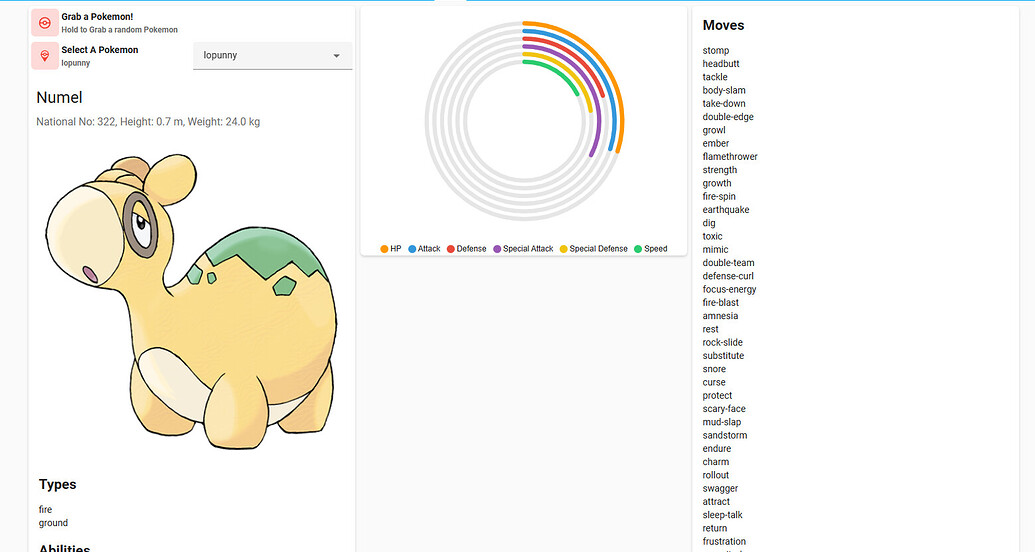
Task: Toggle Defense legend item in chart
Action: pyautogui.click(x=467, y=249)
